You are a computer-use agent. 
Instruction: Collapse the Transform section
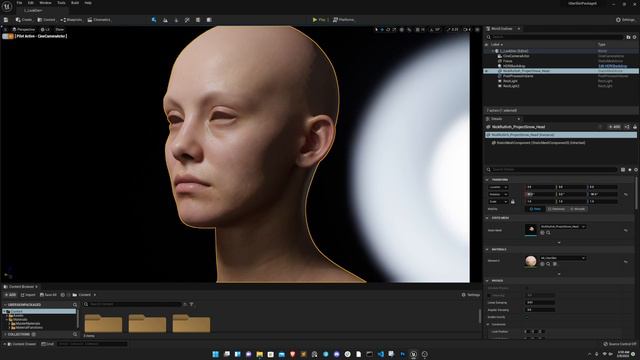pos(487,180)
